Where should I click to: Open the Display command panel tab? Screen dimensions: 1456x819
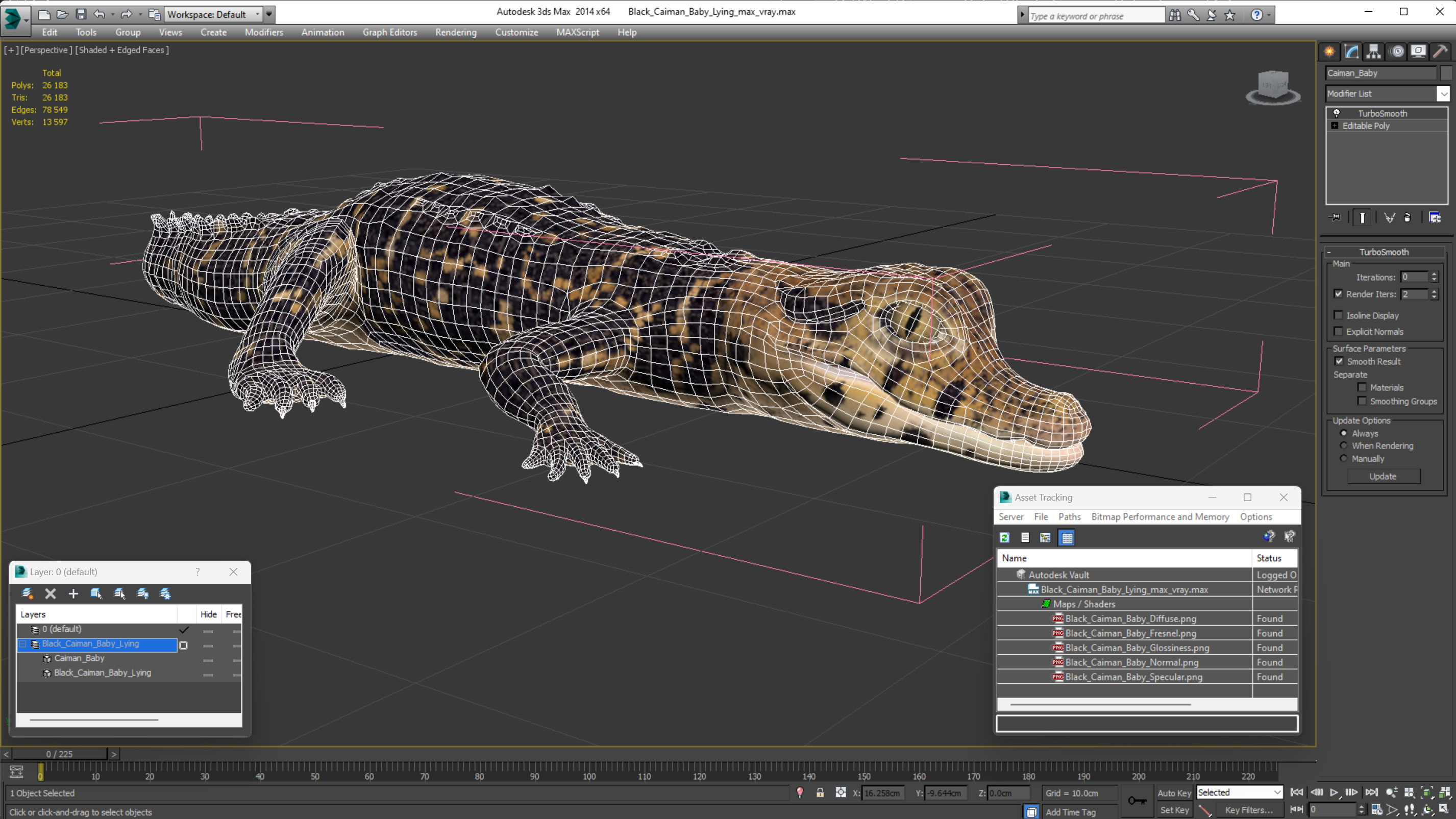coord(1418,52)
